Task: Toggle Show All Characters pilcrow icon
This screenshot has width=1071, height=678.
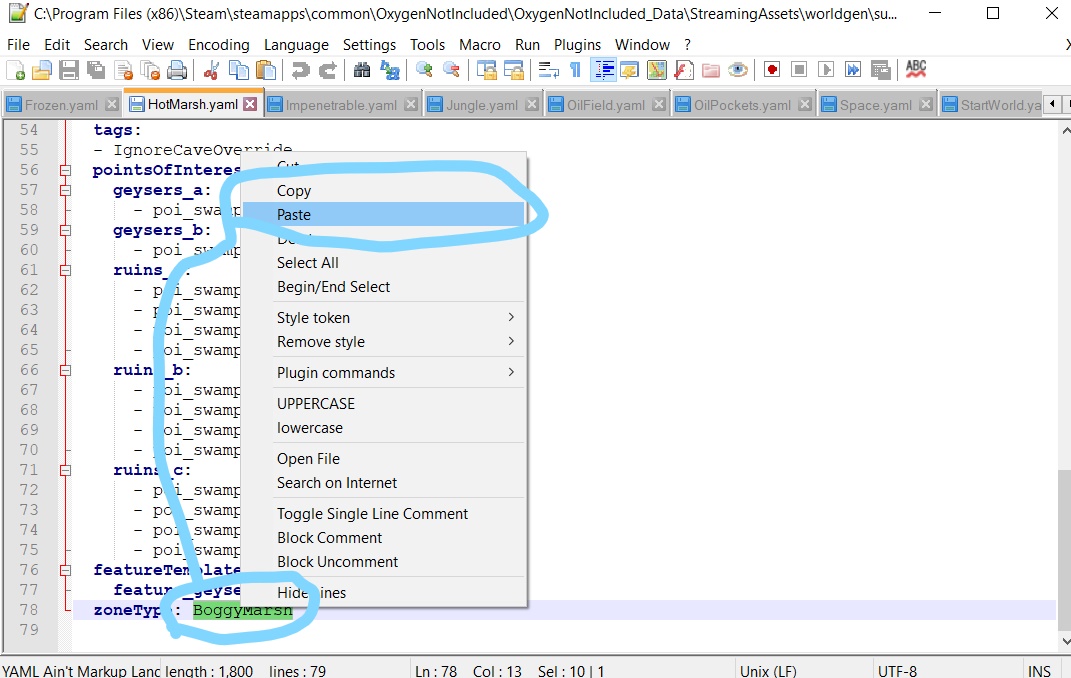Action: (575, 70)
